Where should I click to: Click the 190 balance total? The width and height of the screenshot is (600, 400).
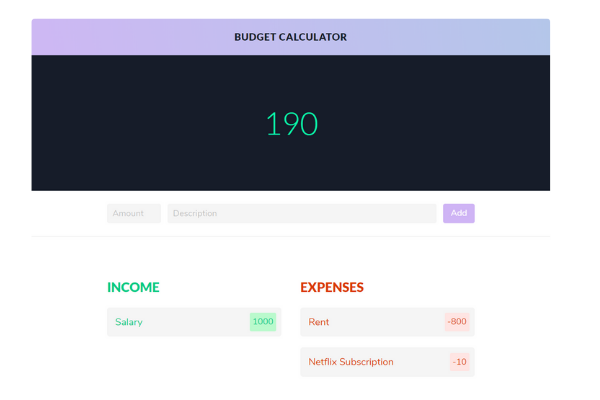(292, 124)
